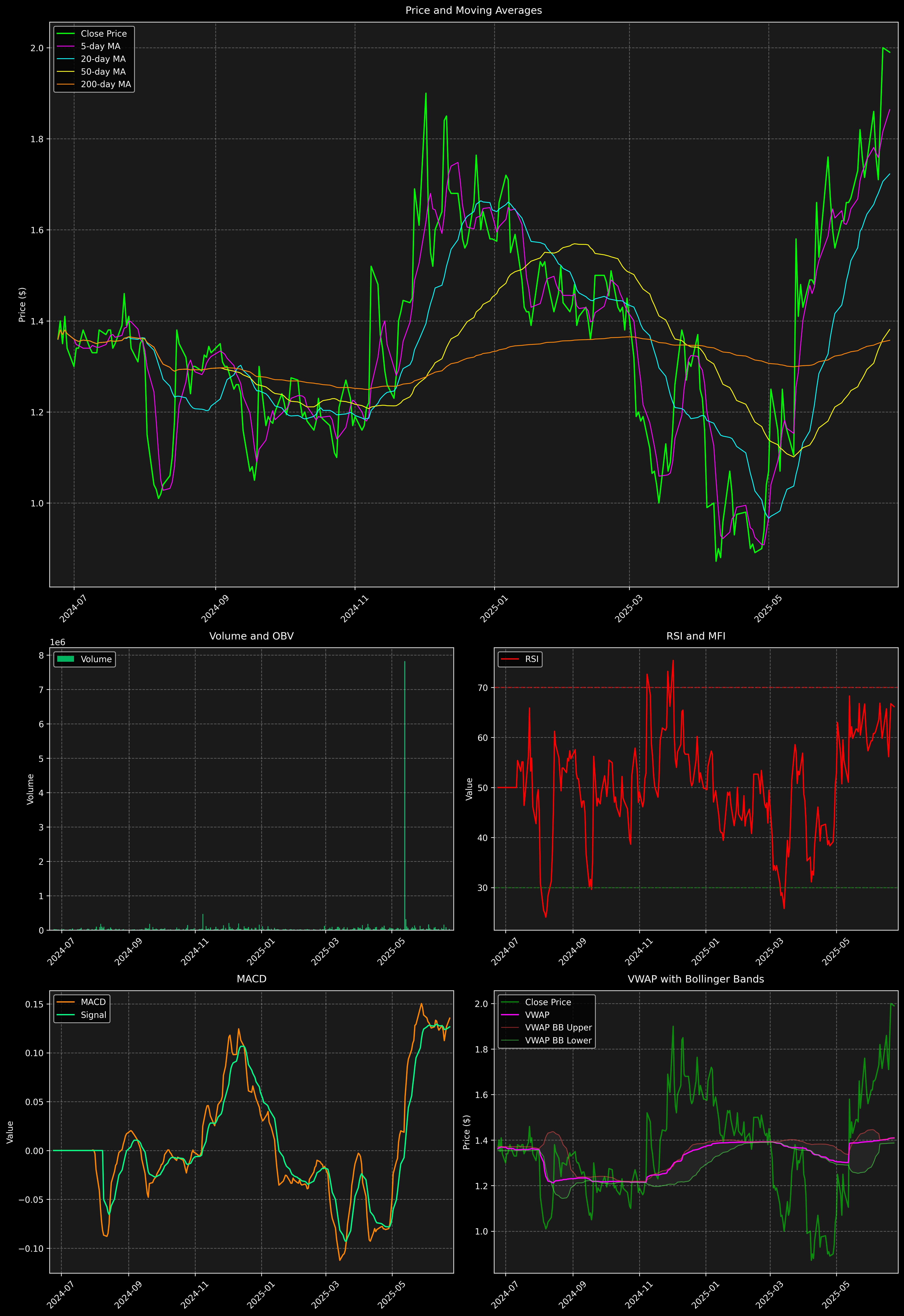Viewport: 904px width, 1316px height.
Task: Click the '20-day MA' legend entry
Action: coord(91,59)
